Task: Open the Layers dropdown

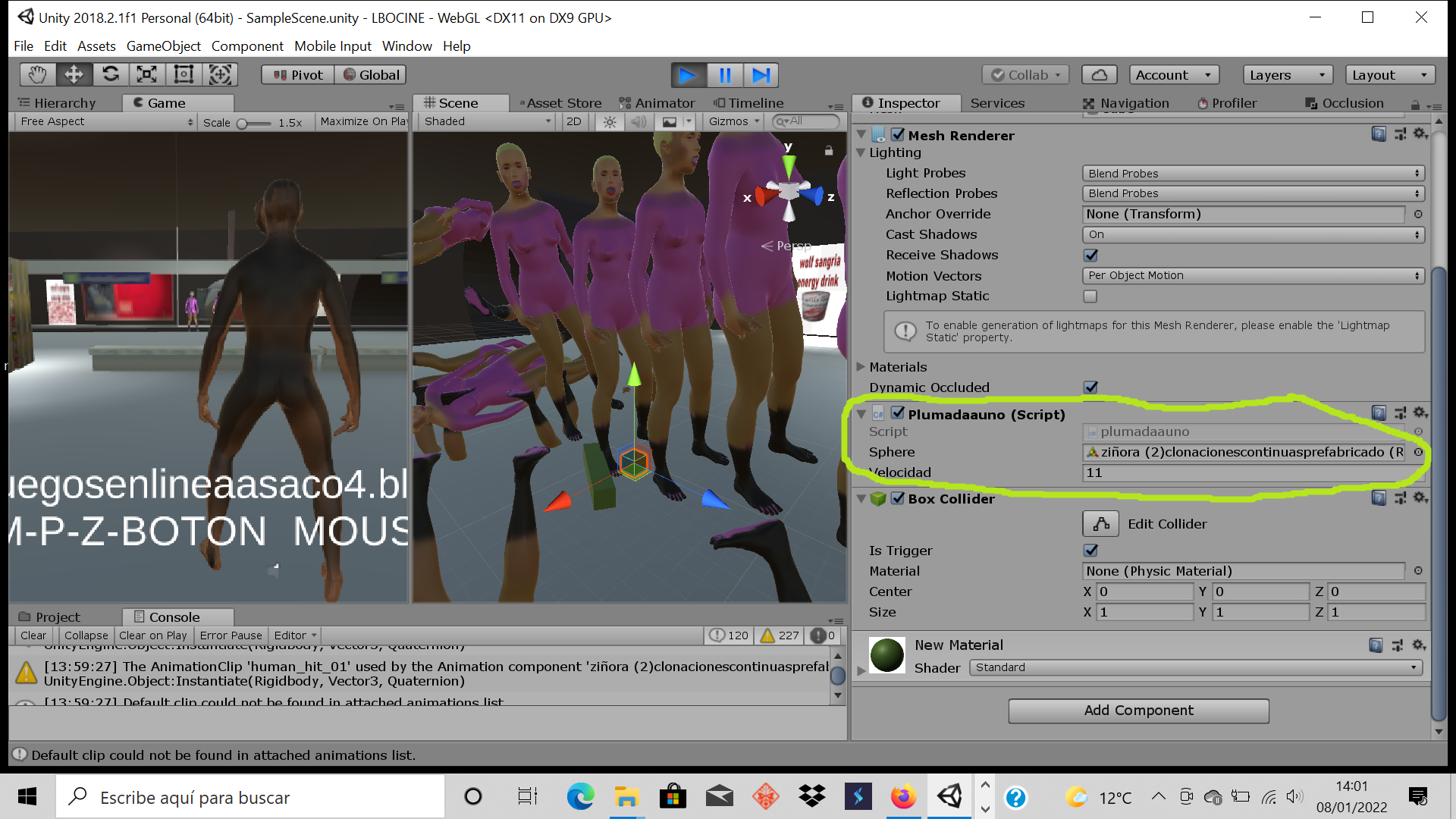Action: (x=1287, y=74)
